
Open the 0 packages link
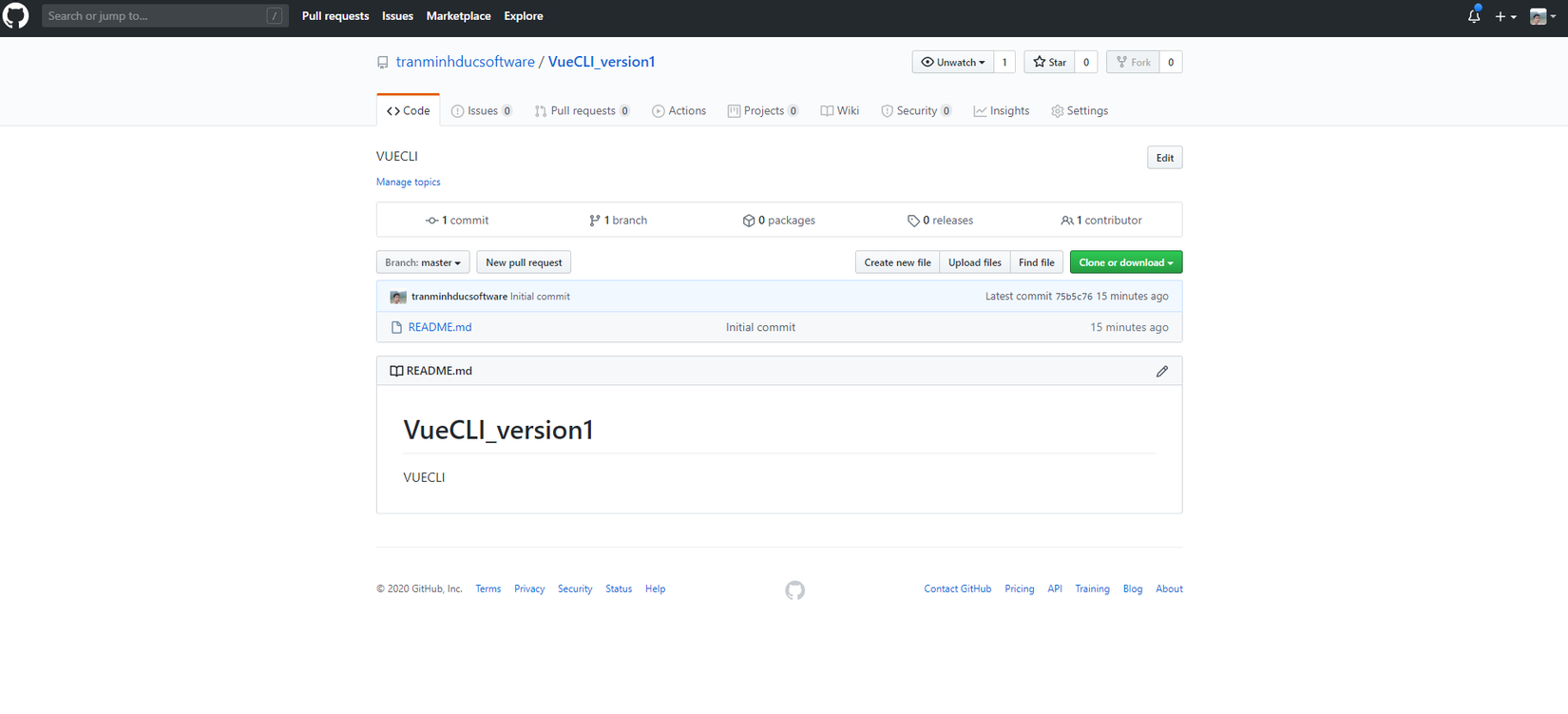pos(779,221)
